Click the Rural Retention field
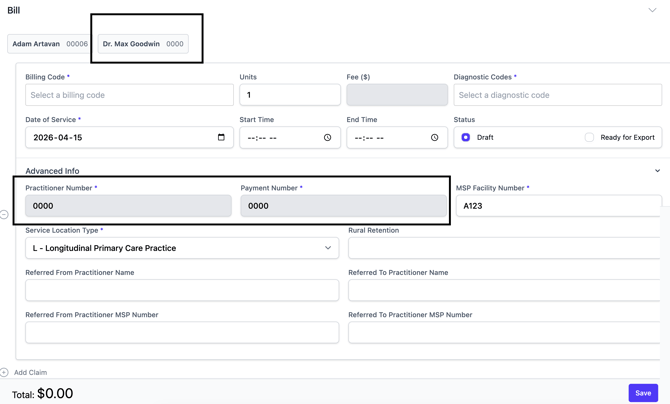The width and height of the screenshot is (670, 404). [x=504, y=248]
